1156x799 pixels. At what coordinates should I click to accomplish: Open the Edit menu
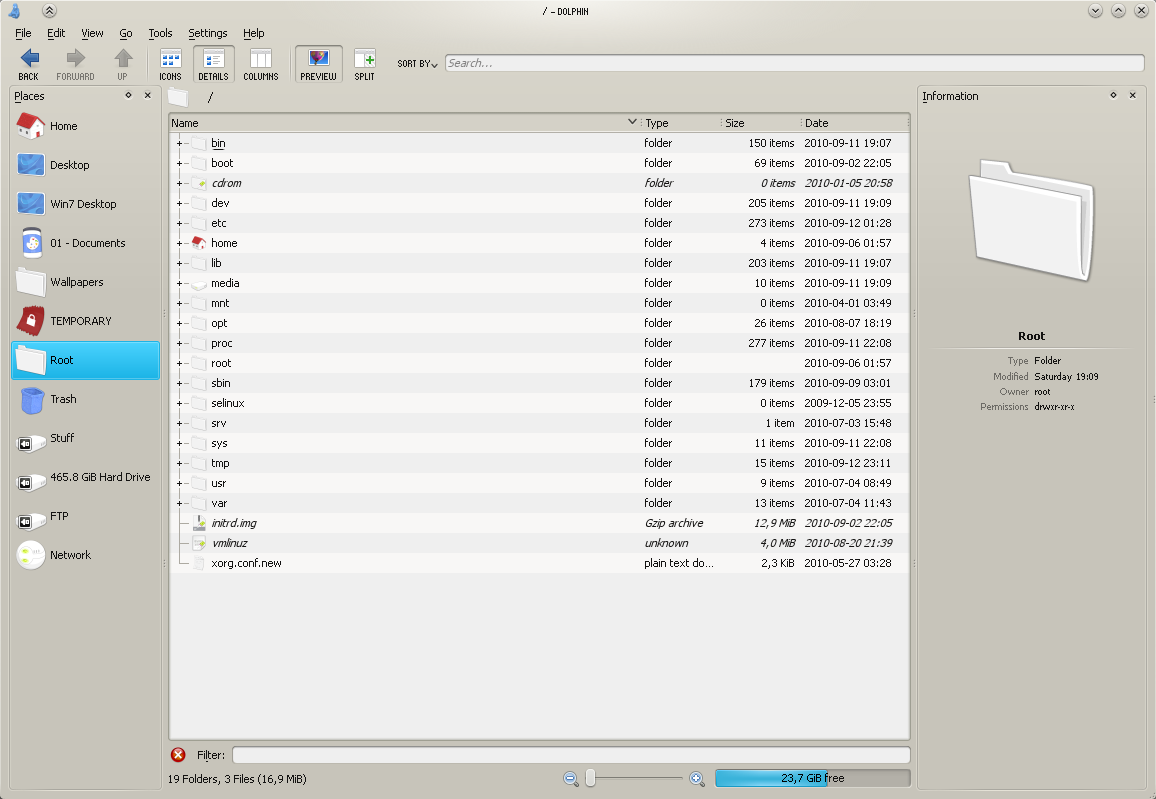[x=56, y=33]
